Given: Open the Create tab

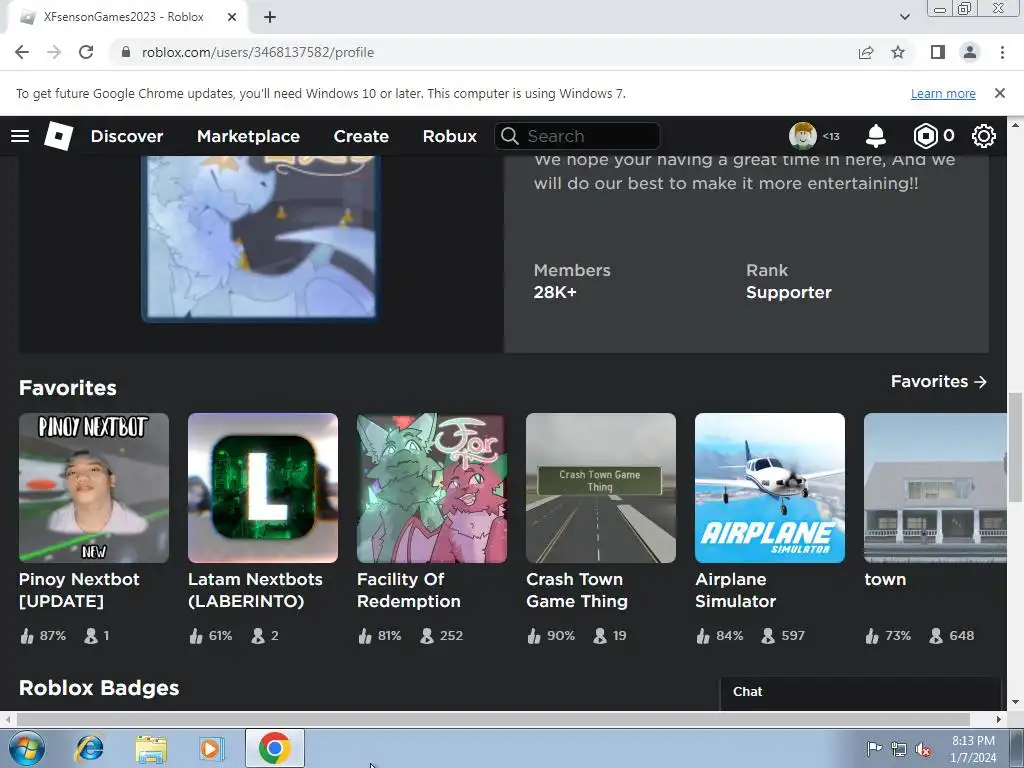Looking at the screenshot, I should (x=361, y=136).
